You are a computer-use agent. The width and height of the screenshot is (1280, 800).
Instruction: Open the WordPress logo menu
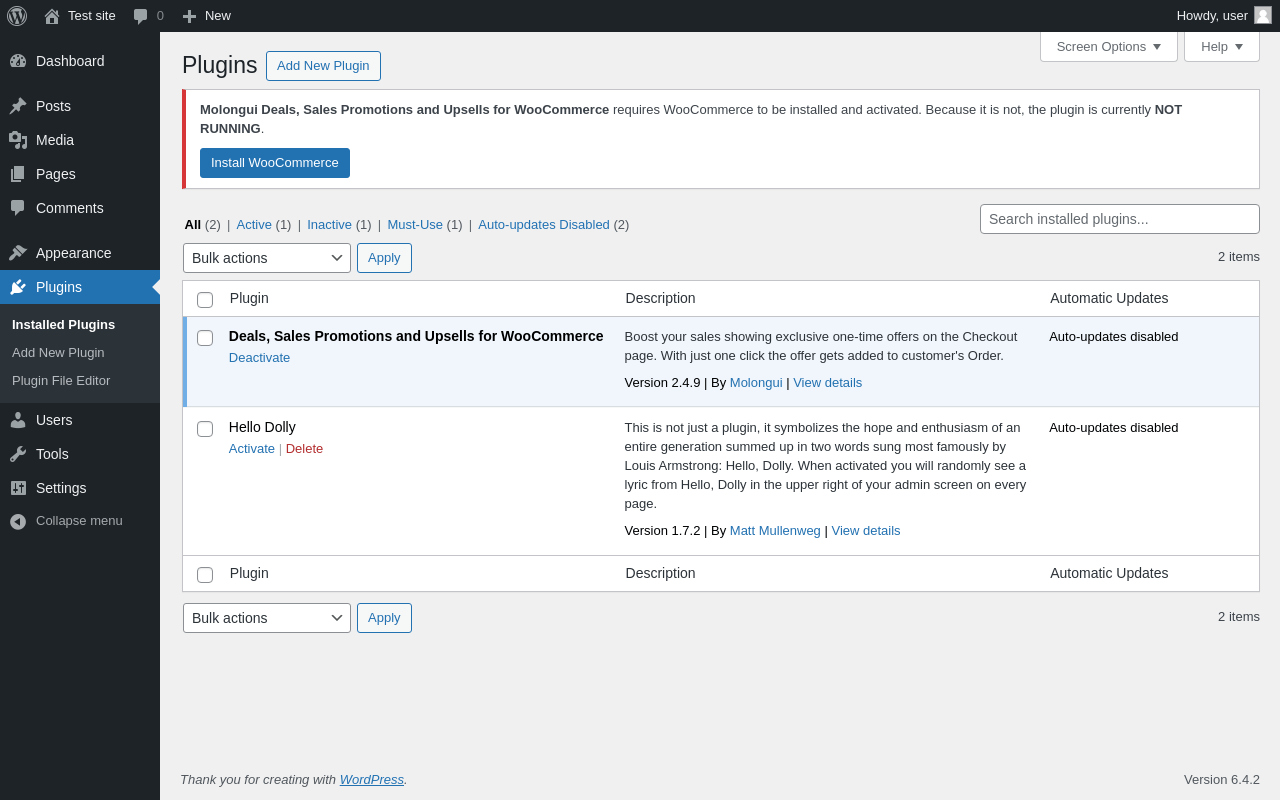pyautogui.click(x=17, y=16)
